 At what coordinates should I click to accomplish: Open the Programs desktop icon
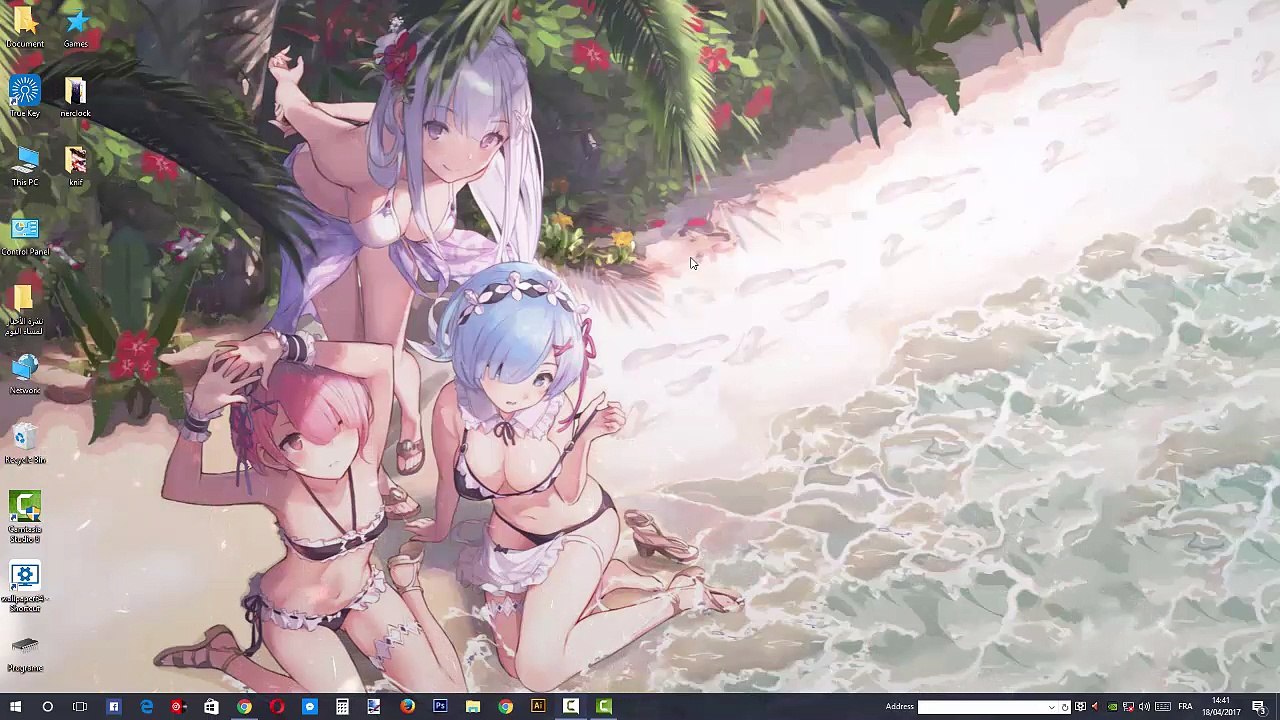tap(25, 652)
